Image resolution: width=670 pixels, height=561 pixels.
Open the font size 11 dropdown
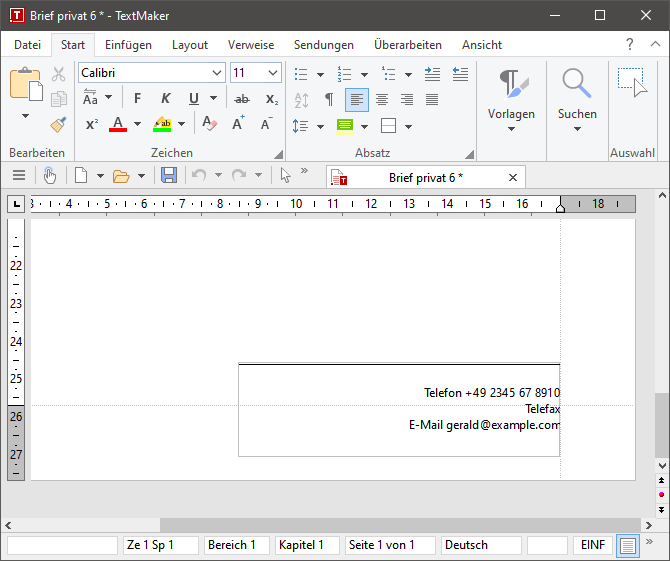pos(273,73)
